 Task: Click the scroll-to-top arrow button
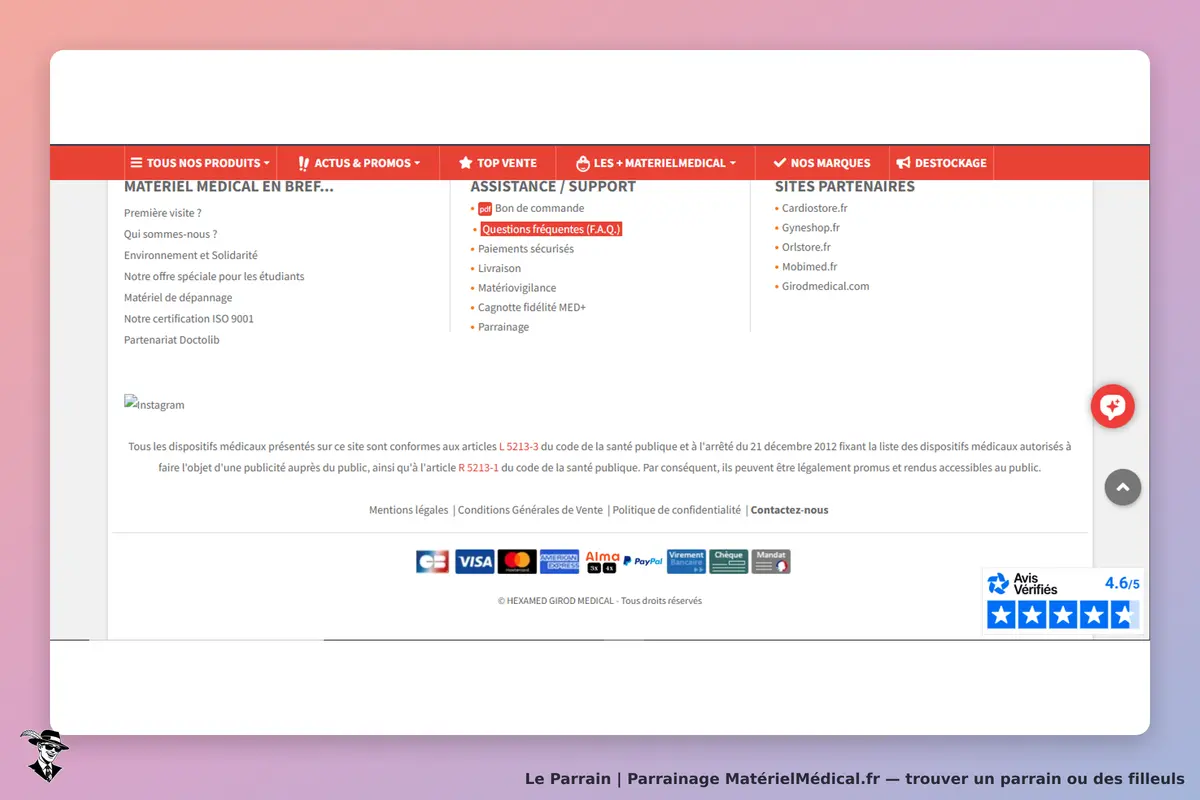pos(1123,487)
